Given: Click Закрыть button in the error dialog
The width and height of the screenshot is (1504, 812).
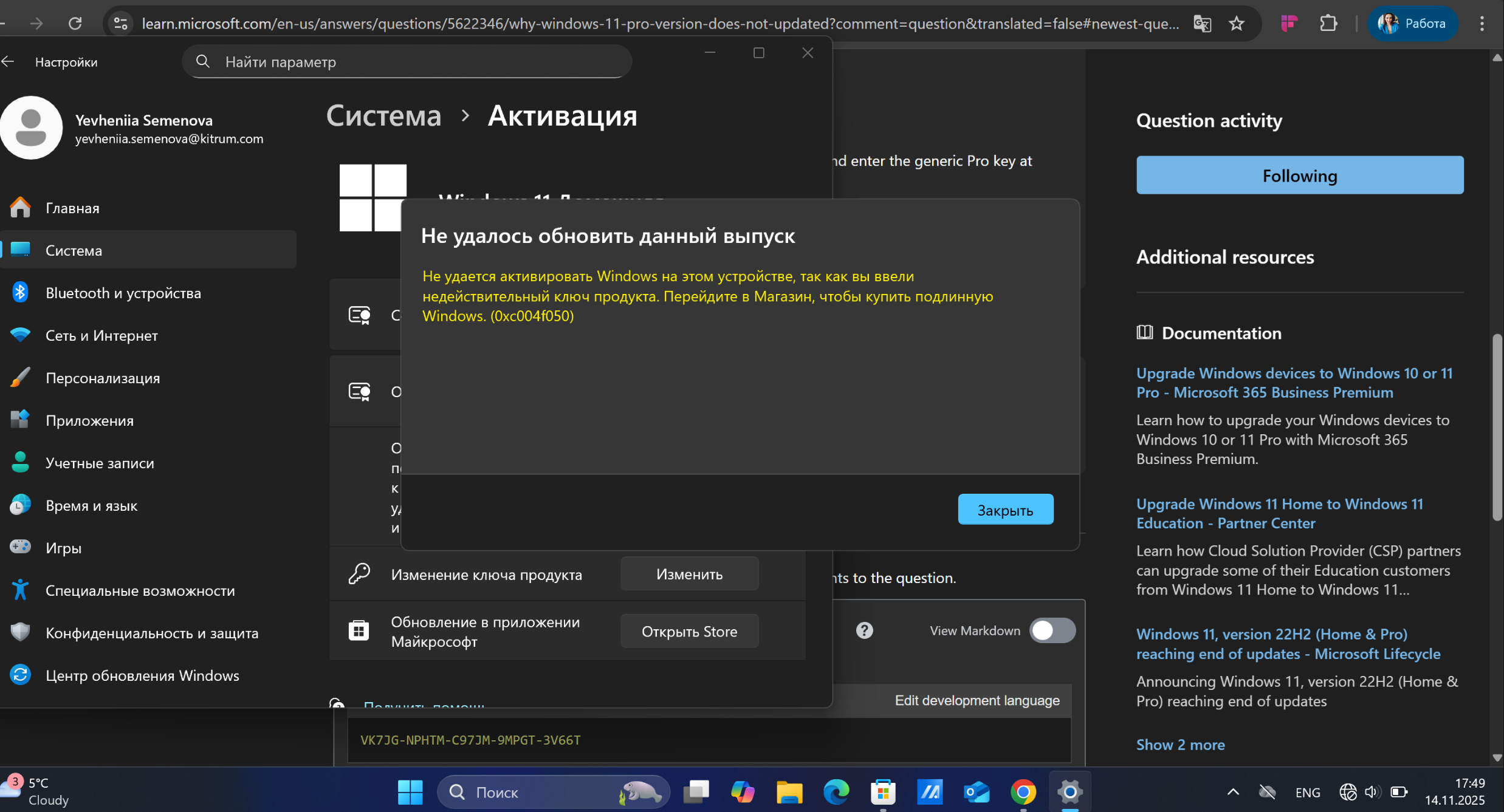Looking at the screenshot, I should coord(1005,510).
